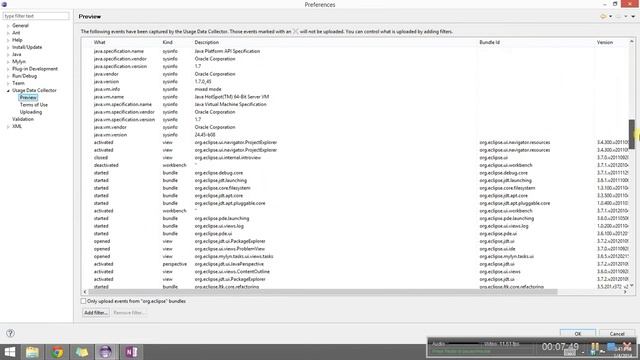Viewport: 640px width, 360px height.
Task: Select the deactivated workbench row
Action: click(355, 165)
